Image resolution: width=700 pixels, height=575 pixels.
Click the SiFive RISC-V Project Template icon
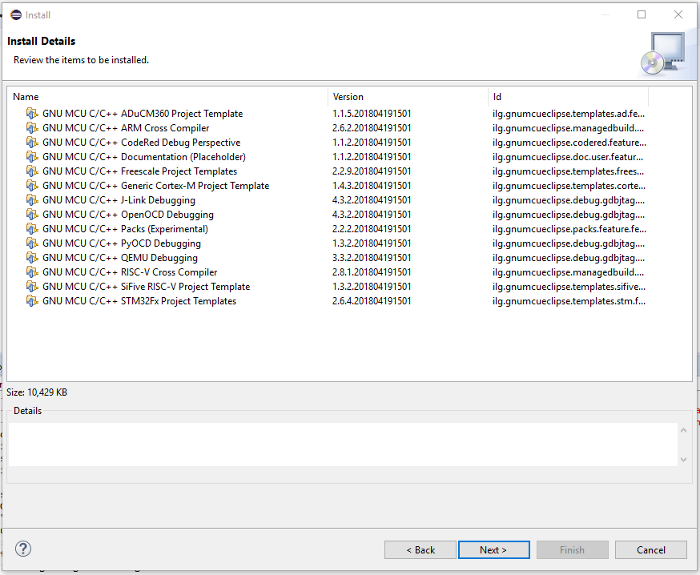click(x=32, y=286)
